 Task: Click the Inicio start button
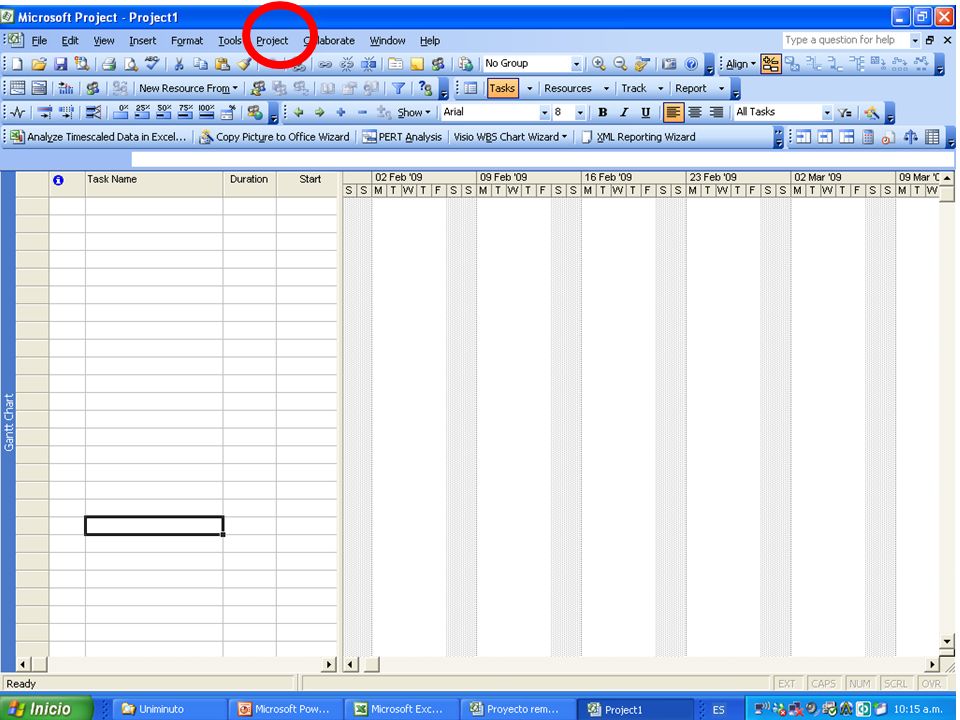(47, 708)
